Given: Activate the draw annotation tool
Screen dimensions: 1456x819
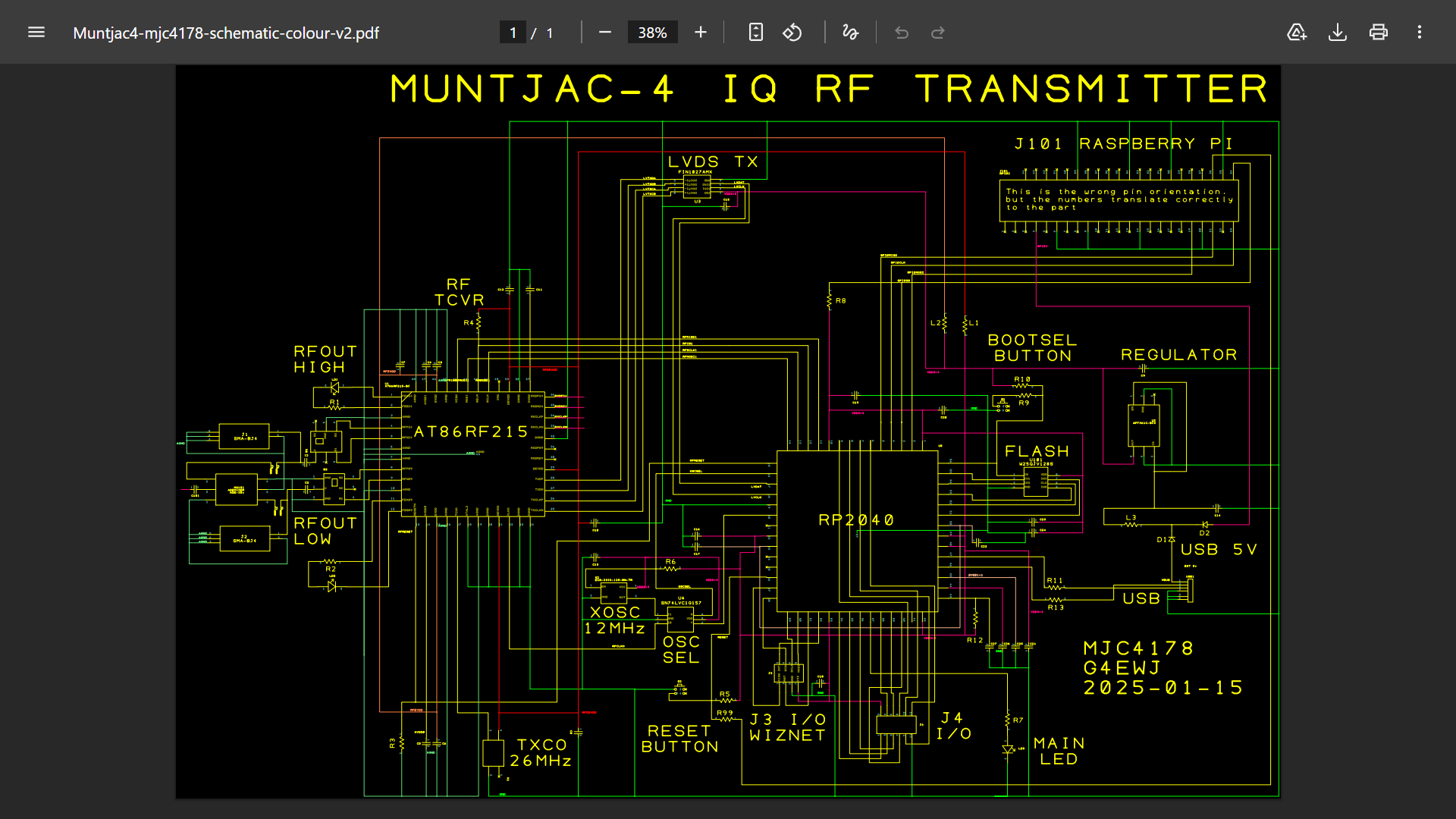Looking at the screenshot, I should (x=850, y=33).
